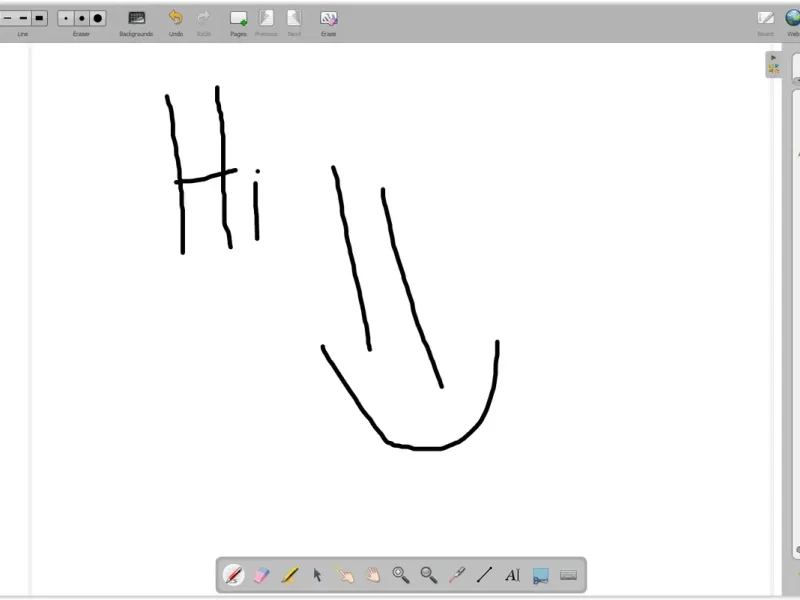Choose the thickest line width

click(39, 18)
